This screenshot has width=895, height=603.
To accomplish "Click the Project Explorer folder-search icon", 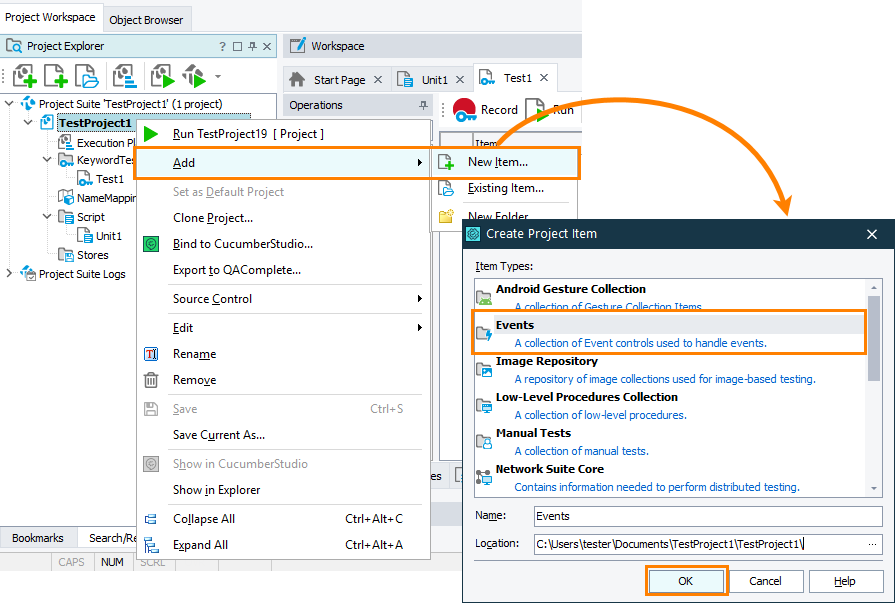I will click(x=12, y=45).
